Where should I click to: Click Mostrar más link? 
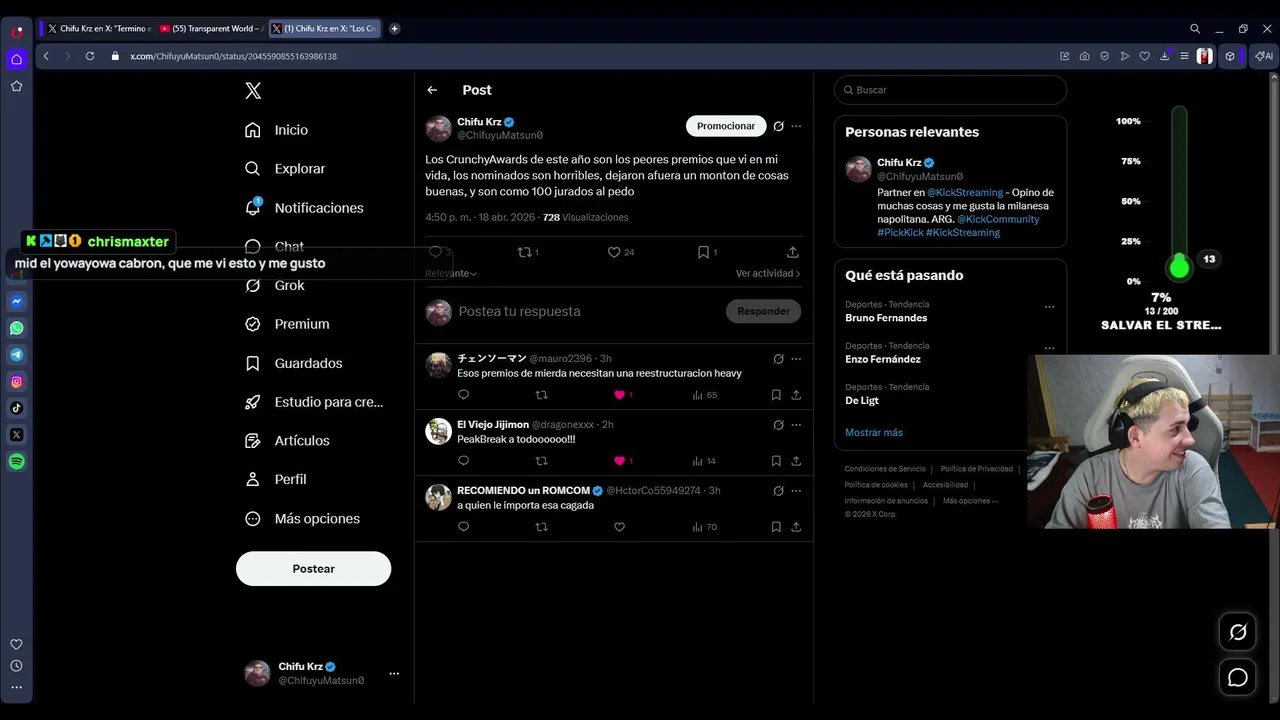[x=874, y=432]
